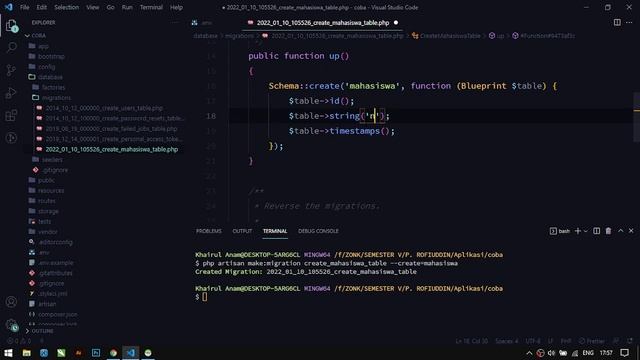640x360 pixels.
Task: Close the terminal panel with X
Action: 631,231
